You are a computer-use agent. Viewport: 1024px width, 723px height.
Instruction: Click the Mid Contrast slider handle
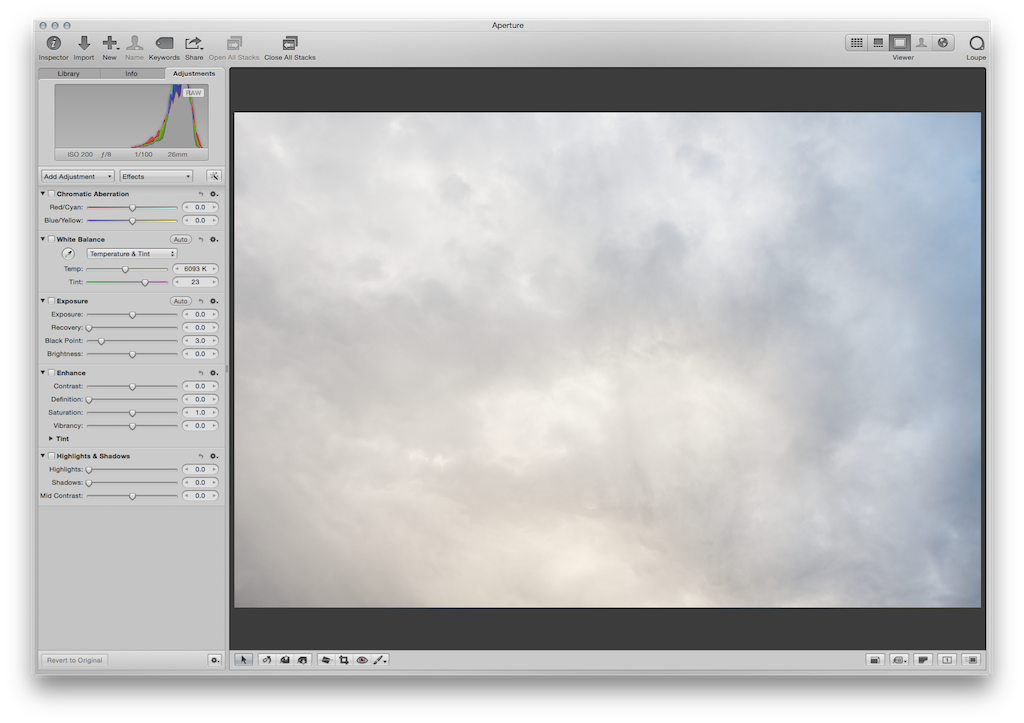tap(133, 496)
